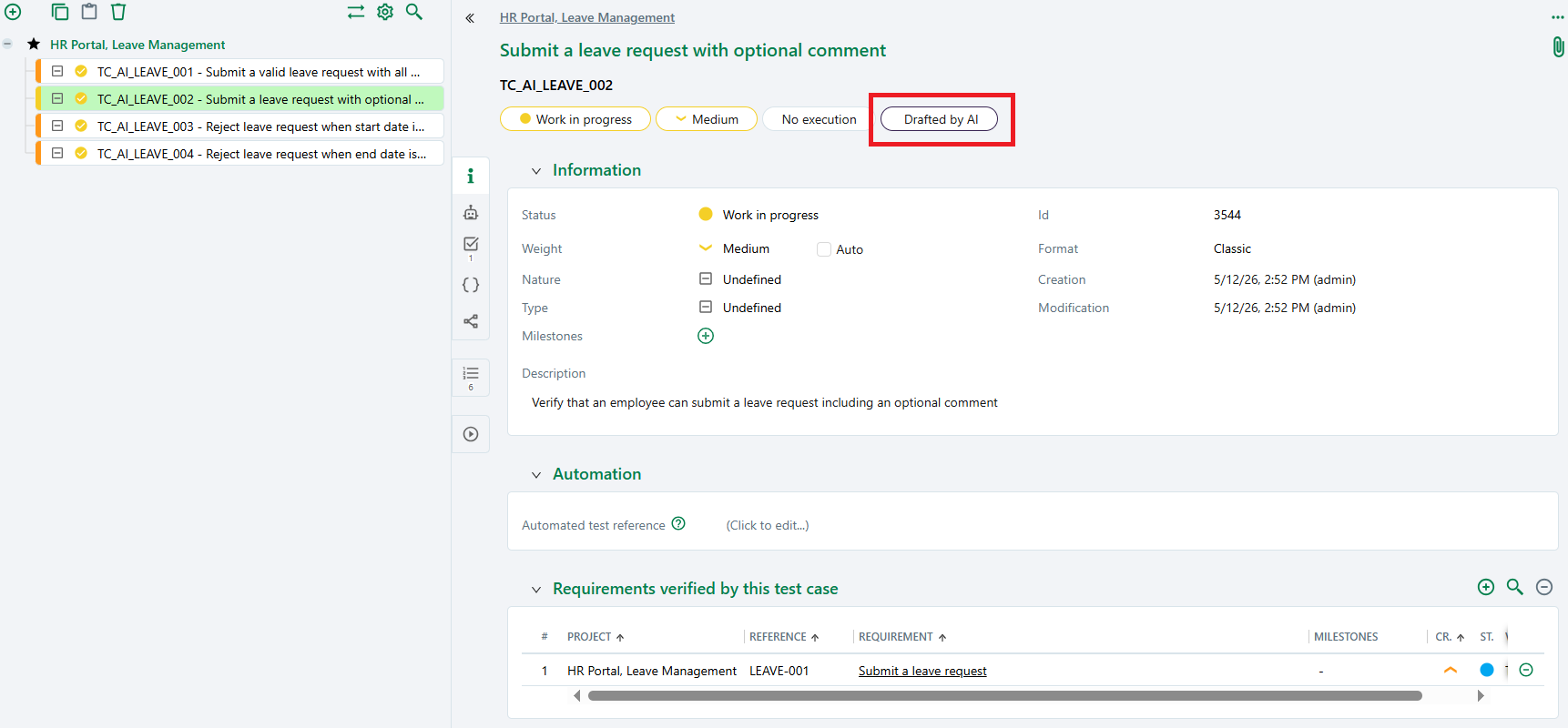This screenshot has height=728, width=1568.
Task: Open the Type Undefined dropdown
Action: 740,308
